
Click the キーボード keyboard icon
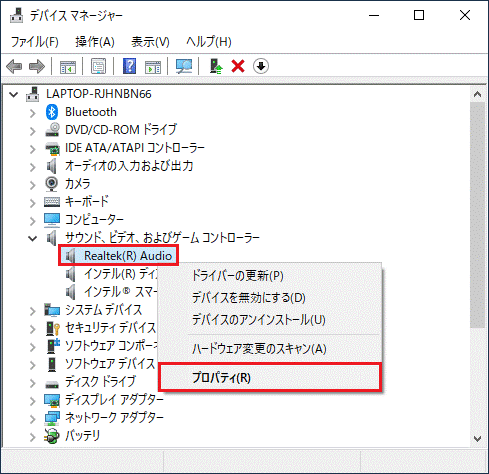click(x=52, y=202)
